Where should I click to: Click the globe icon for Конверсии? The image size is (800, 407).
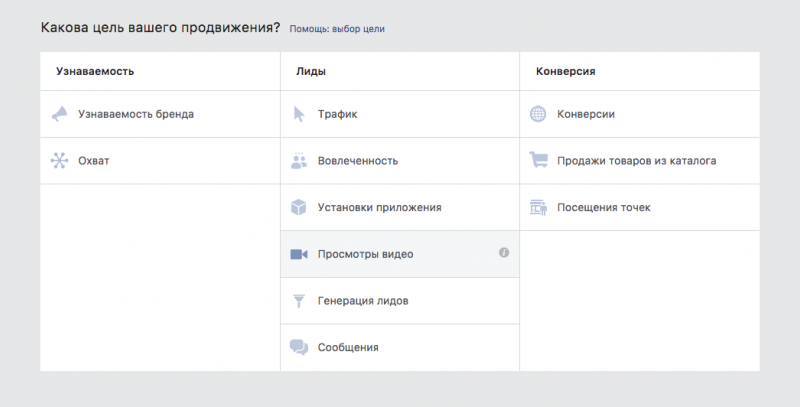538,114
